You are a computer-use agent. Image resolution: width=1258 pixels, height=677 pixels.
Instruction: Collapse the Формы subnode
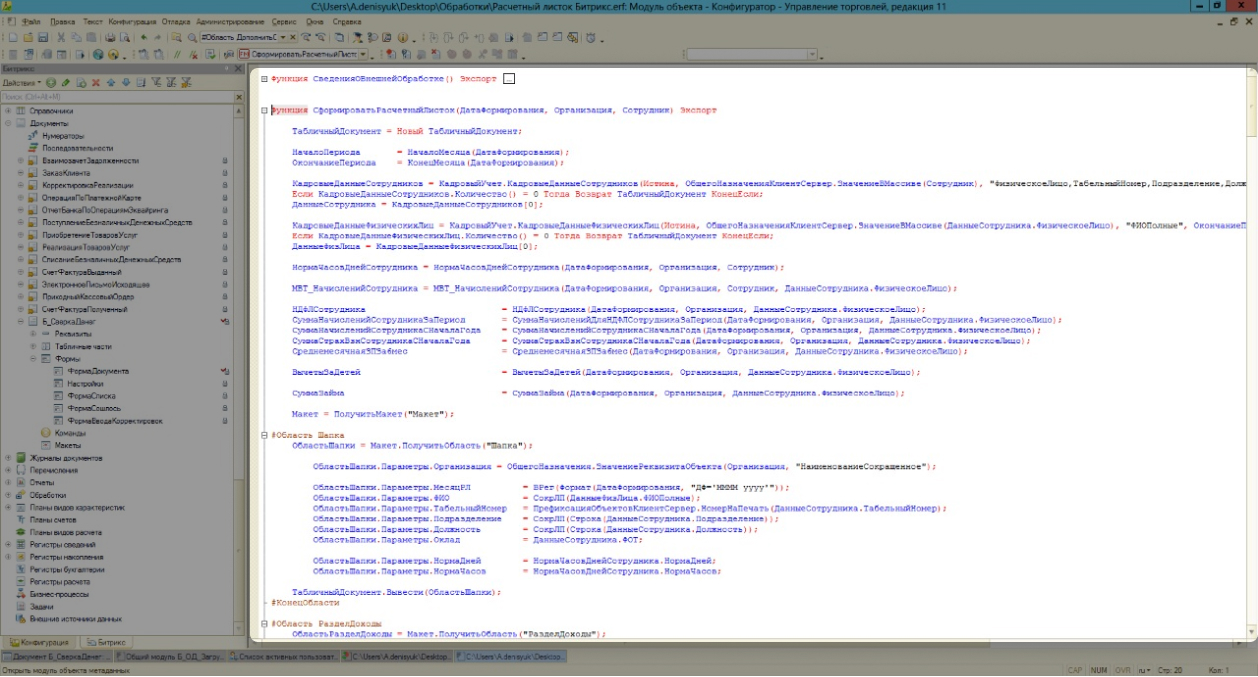tap(32, 358)
